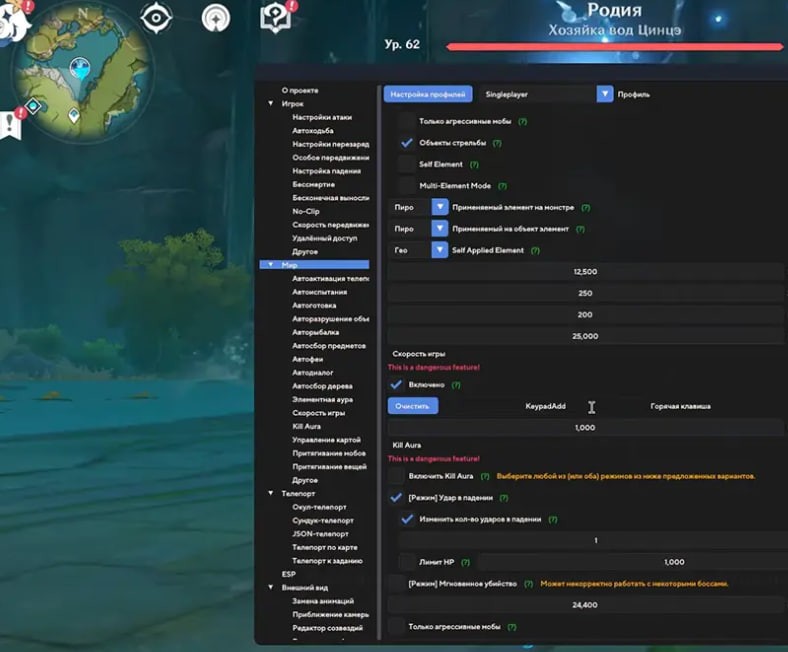The image size is (788, 652).
Task: Click the 12,500 value slider
Action: click(x=586, y=272)
